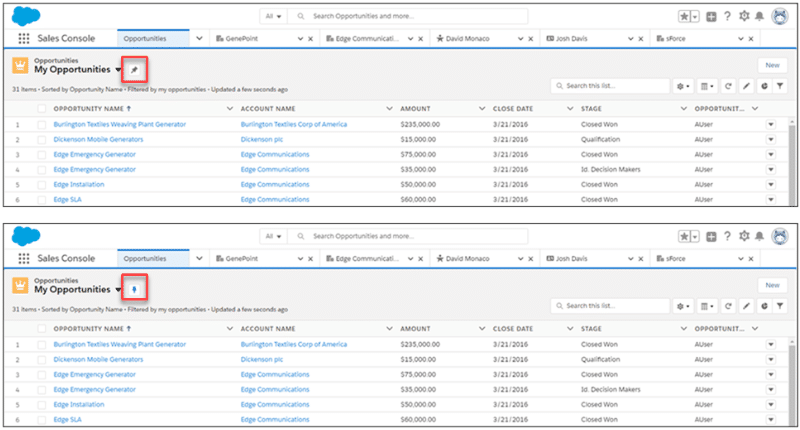Open the filter panel in the upper screenshot
The height and width of the screenshot is (430, 800).
point(779,86)
